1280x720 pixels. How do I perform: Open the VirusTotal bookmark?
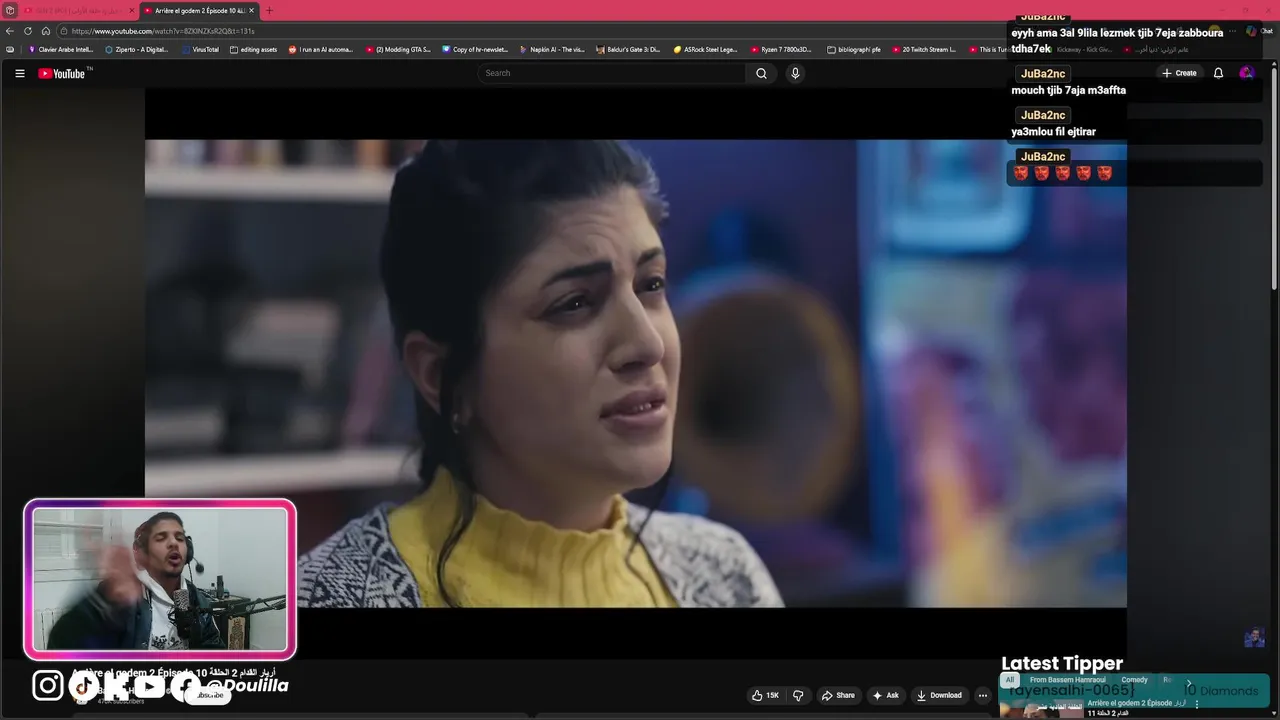pos(200,49)
